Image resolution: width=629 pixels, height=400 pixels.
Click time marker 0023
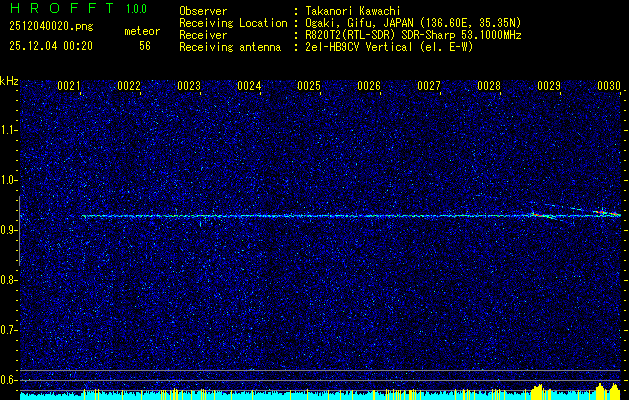tap(189, 86)
